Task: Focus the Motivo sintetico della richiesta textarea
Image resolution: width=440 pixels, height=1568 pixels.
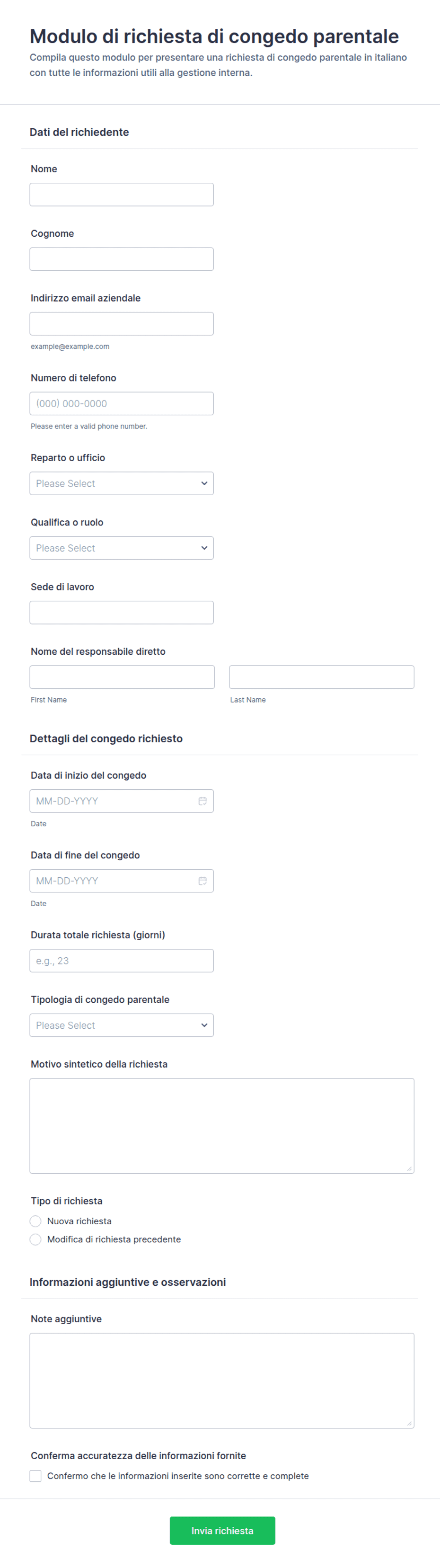Action: pos(222,1126)
